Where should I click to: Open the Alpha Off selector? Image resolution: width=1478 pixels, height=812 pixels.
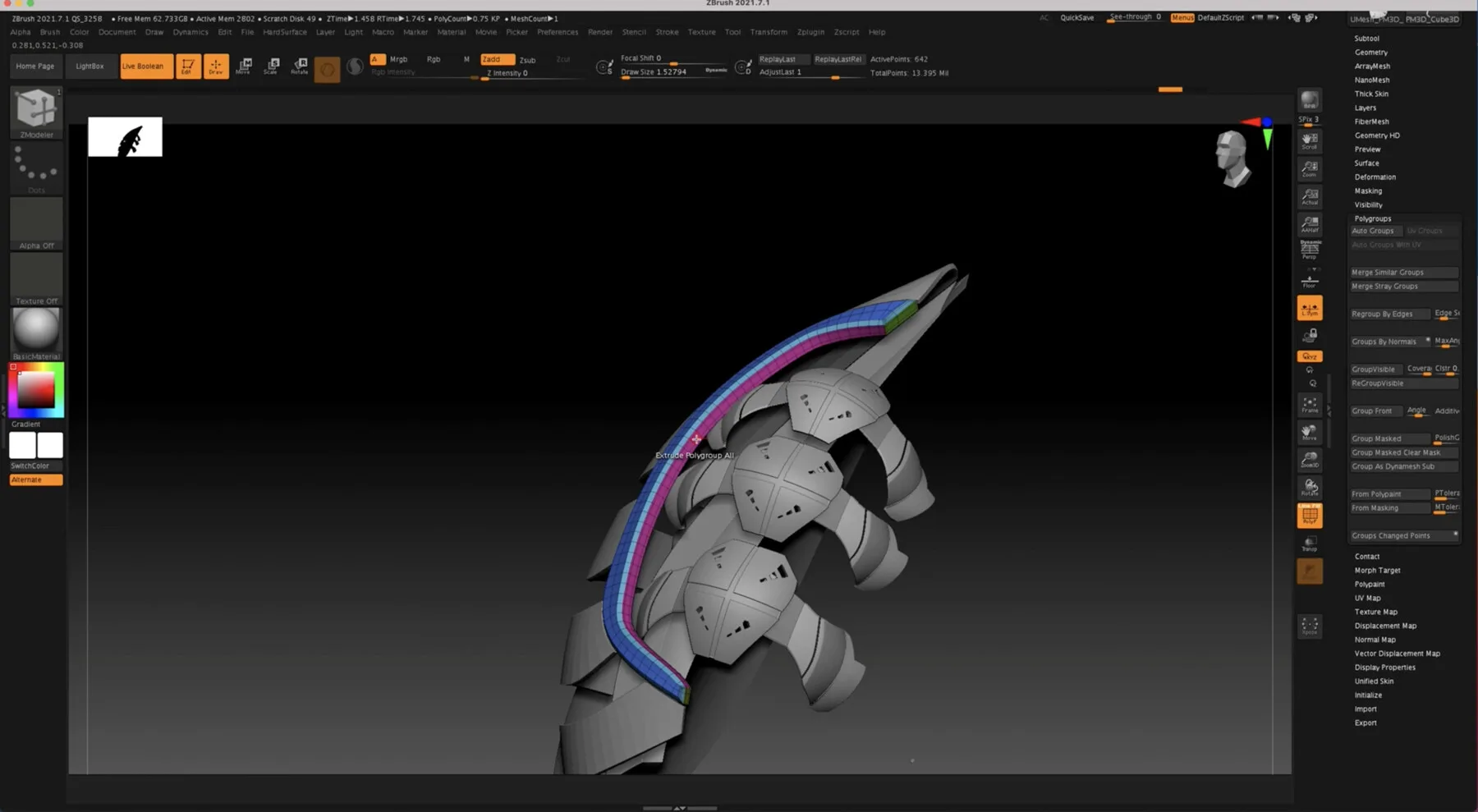(36, 223)
